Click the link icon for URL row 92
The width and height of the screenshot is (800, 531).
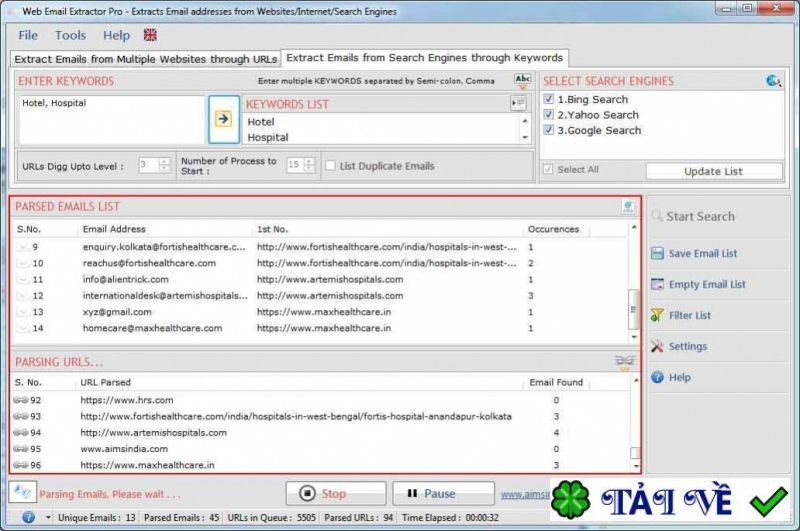[20, 400]
